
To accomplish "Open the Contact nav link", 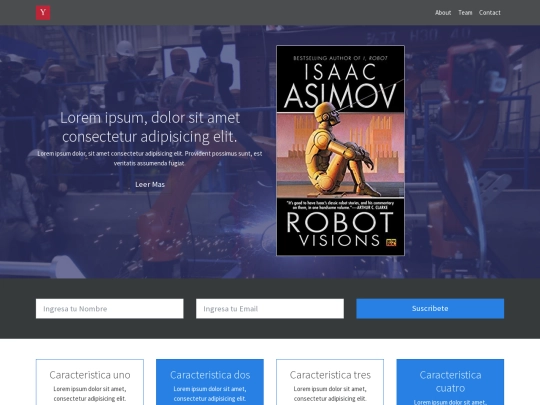I will pyautogui.click(x=489, y=13).
